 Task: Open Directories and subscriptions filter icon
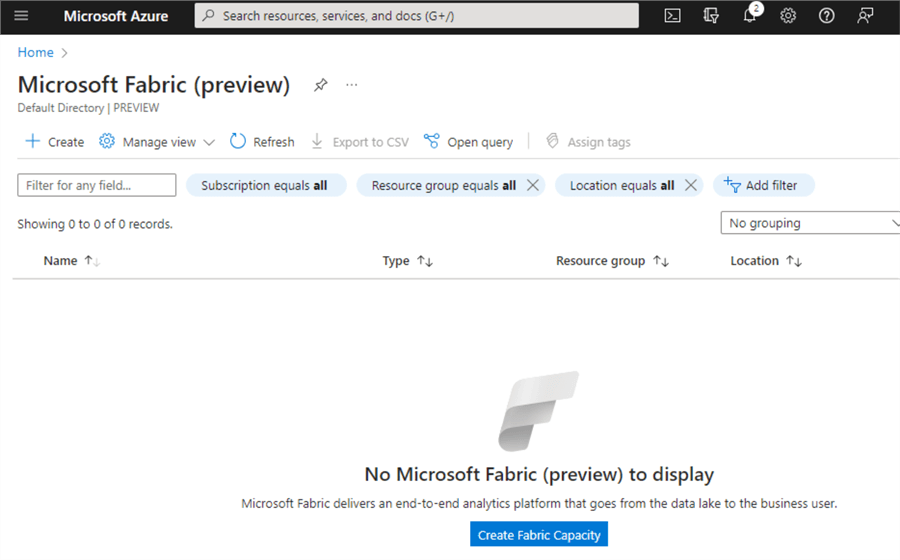[x=711, y=15]
